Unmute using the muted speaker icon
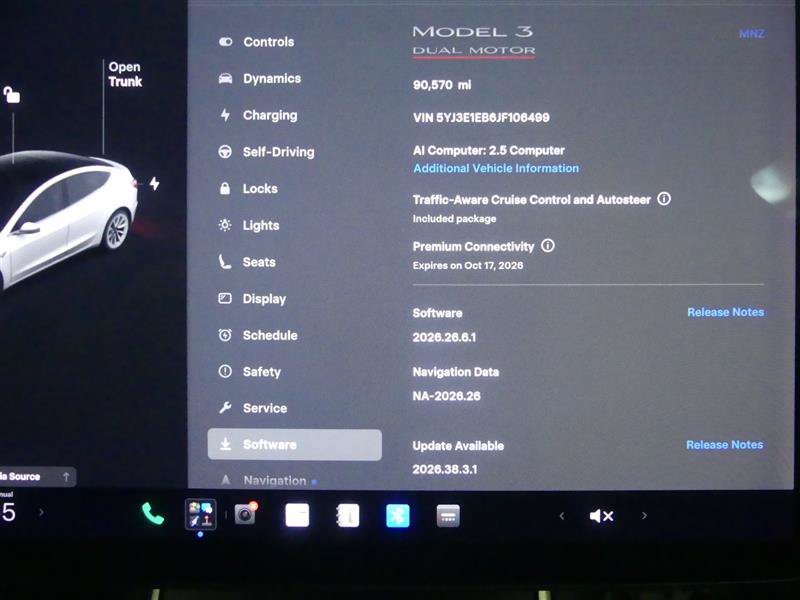Screen dimensions: 800x600 click(601, 516)
